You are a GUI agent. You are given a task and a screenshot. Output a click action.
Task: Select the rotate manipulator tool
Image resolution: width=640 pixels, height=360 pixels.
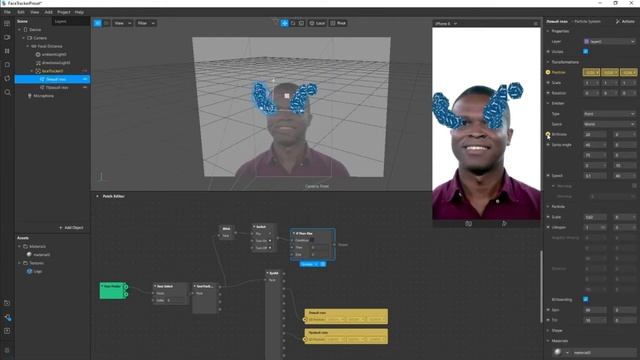(293, 23)
